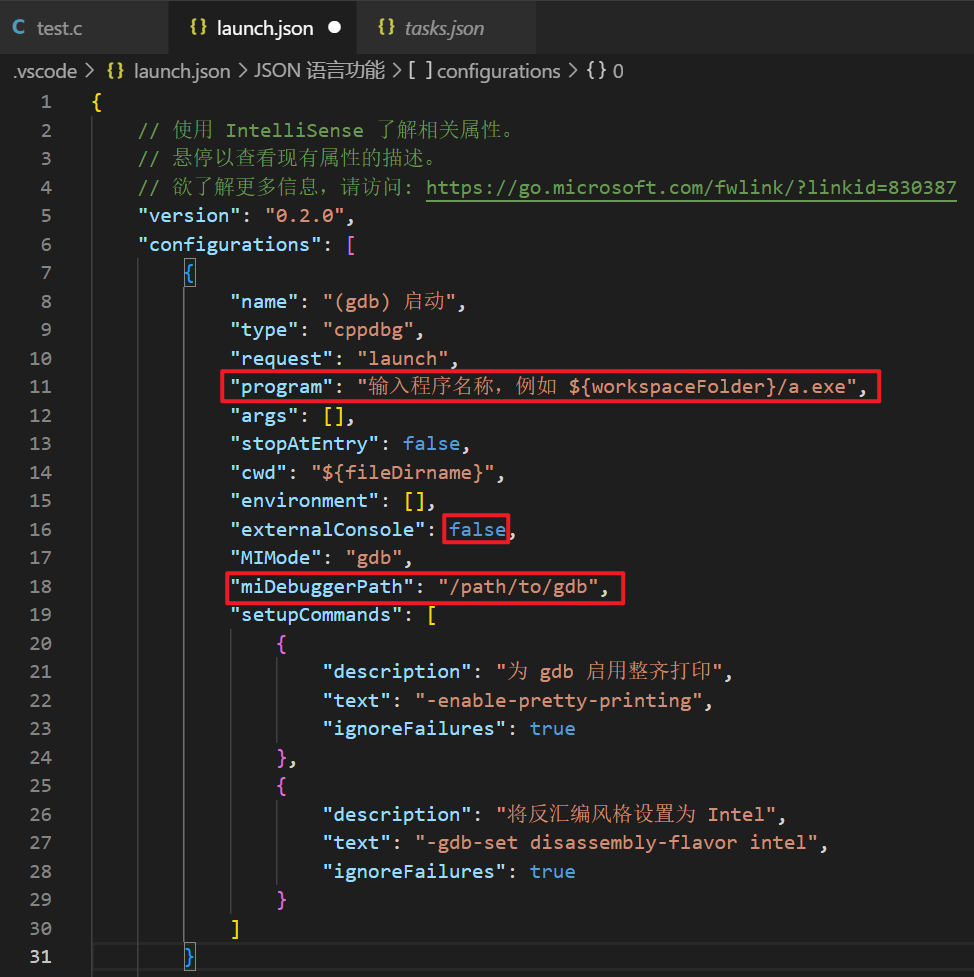Click the "miDebuggerPath" key

323,587
